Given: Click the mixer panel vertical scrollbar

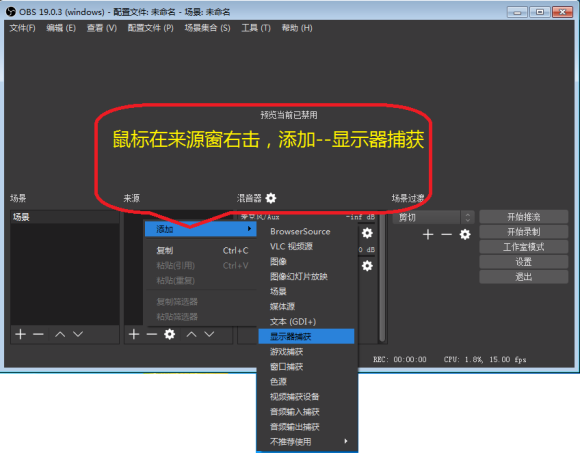Looking at the screenshot, I should pyautogui.click(x=382, y=277).
